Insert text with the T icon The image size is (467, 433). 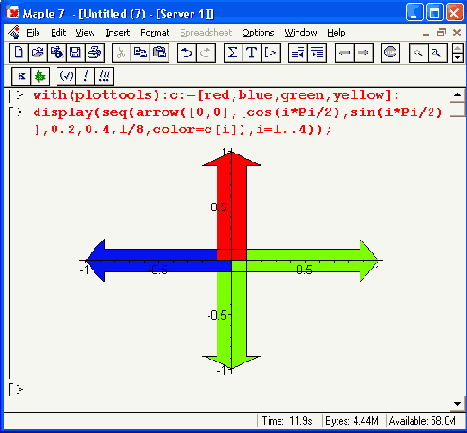coord(252,53)
